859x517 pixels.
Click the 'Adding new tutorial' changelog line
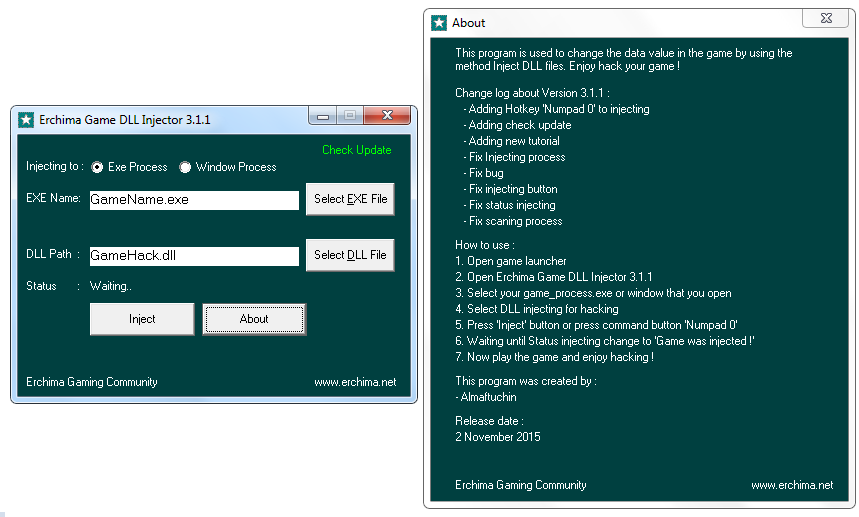[512, 141]
